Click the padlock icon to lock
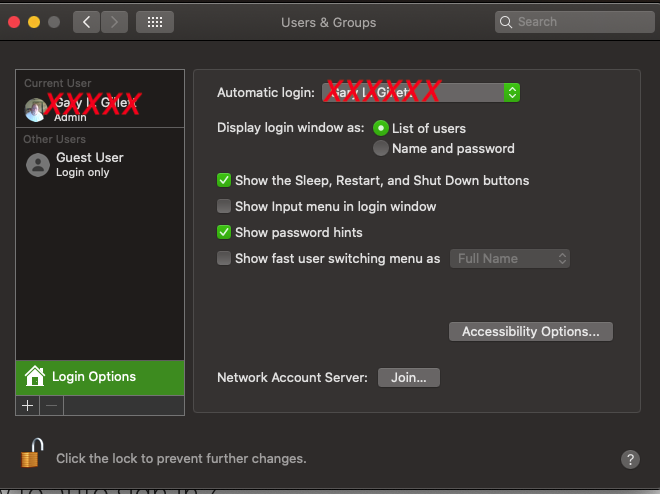Image resolution: width=660 pixels, height=494 pixels. click(x=31, y=454)
